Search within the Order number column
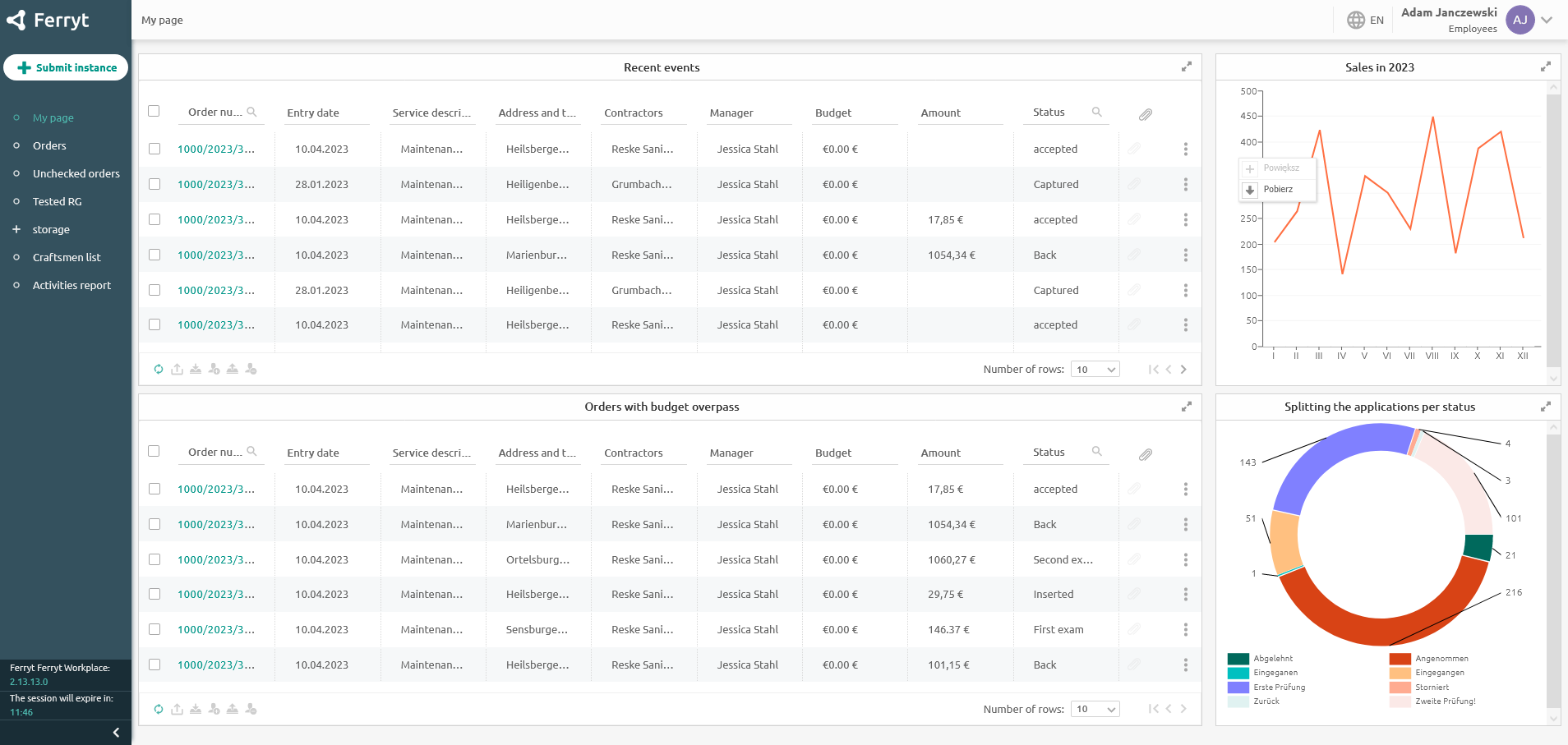 point(252,111)
